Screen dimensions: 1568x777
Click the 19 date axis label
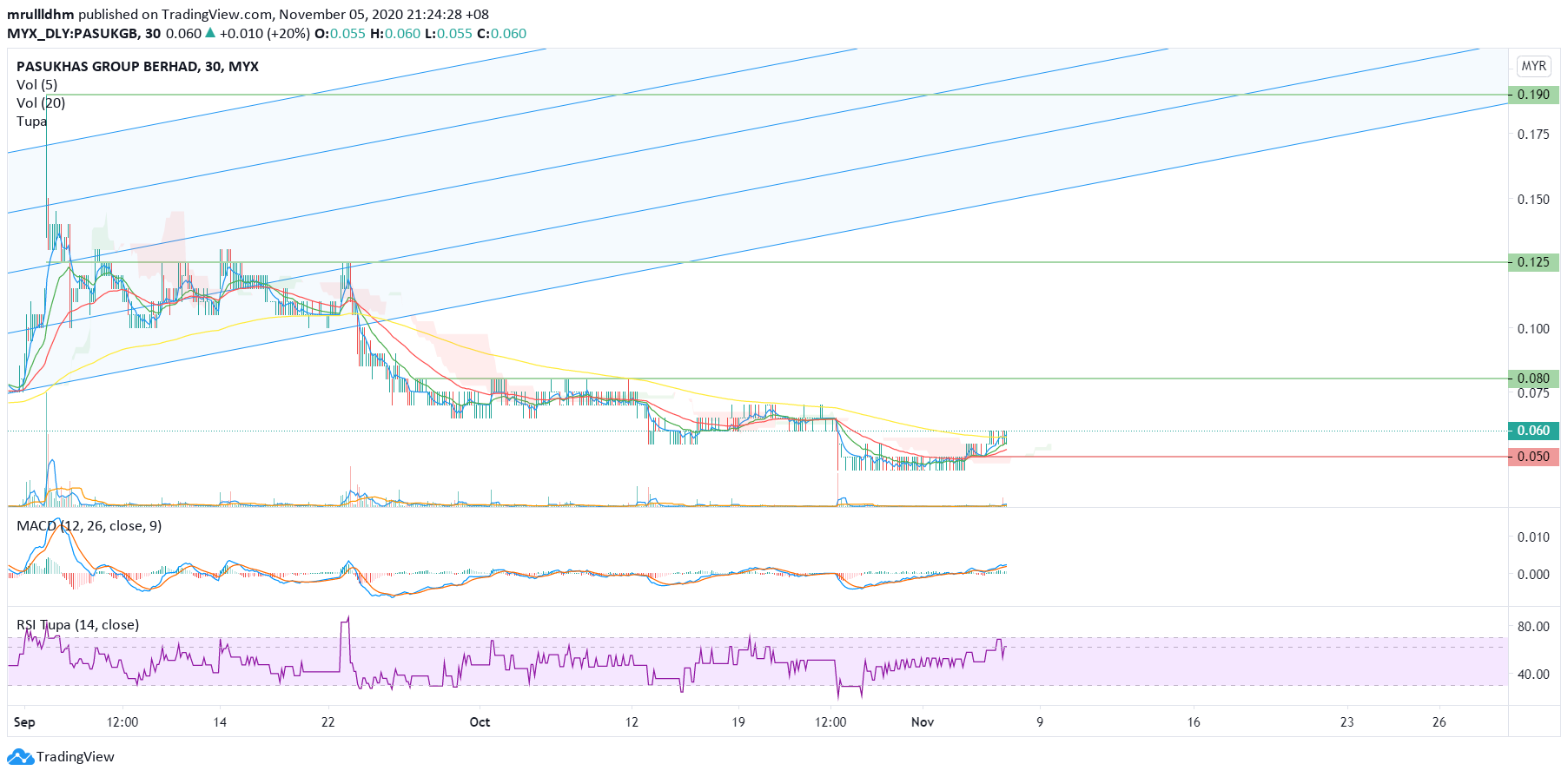tap(738, 722)
